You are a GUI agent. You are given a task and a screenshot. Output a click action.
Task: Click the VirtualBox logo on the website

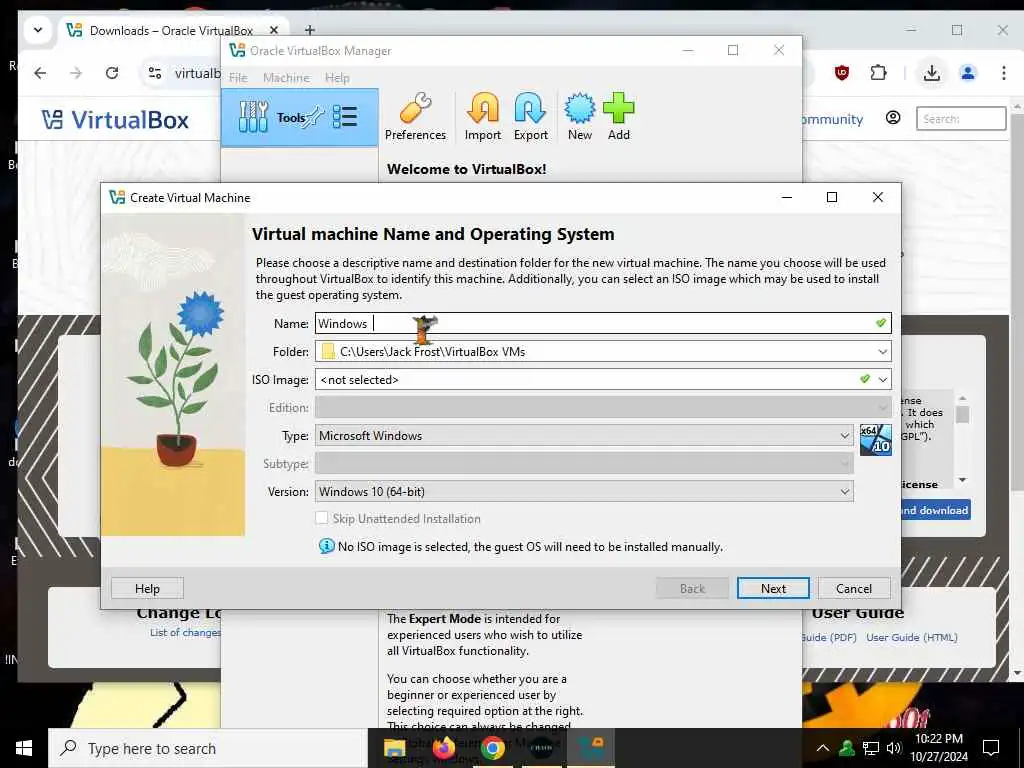point(115,120)
